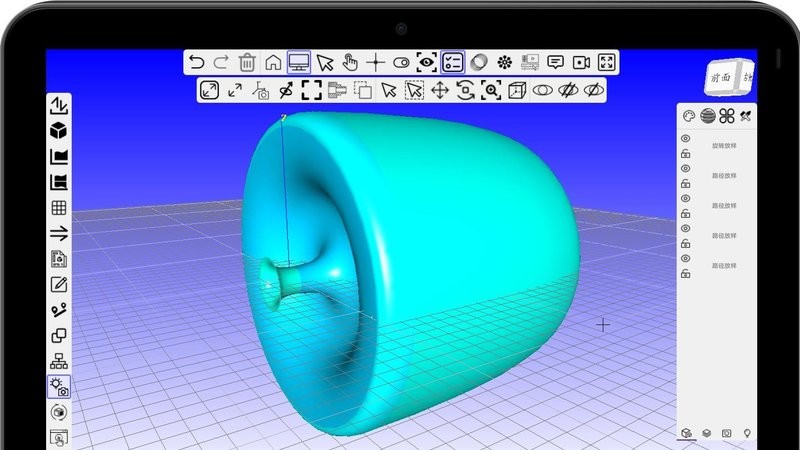Choose the touch hand gesture tool
The height and width of the screenshot is (450, 800).
(350, 62)
